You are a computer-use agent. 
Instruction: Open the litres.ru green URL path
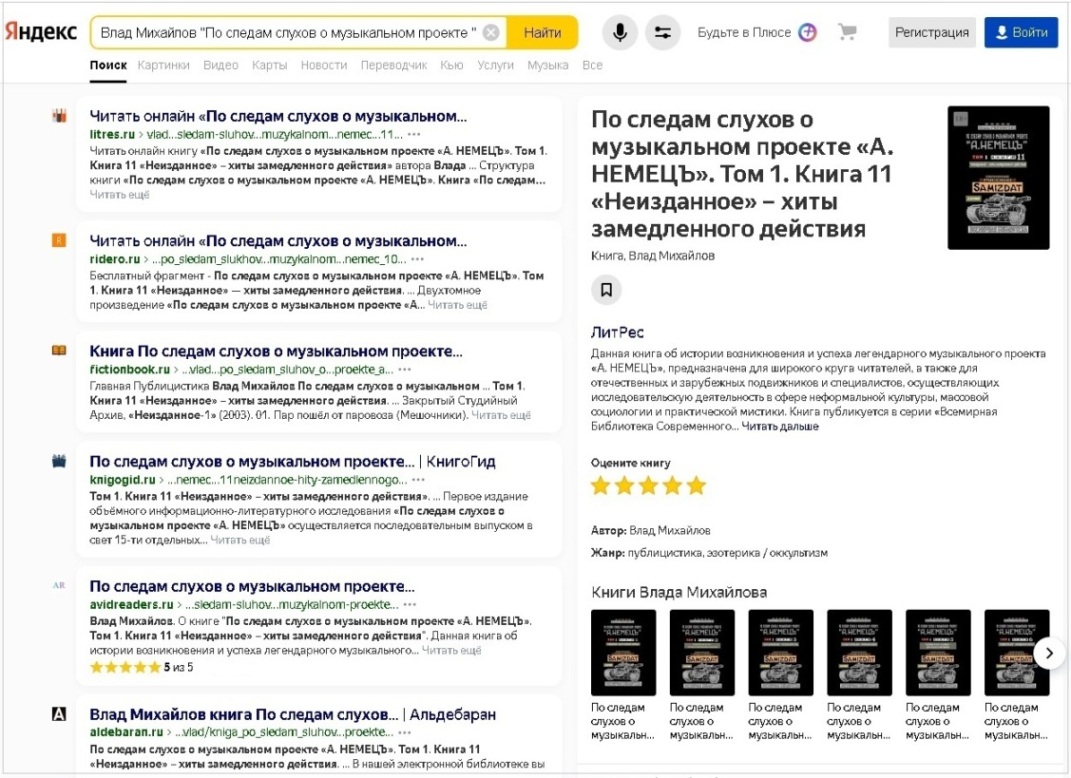pyautogui.click(x=246, y=135)
